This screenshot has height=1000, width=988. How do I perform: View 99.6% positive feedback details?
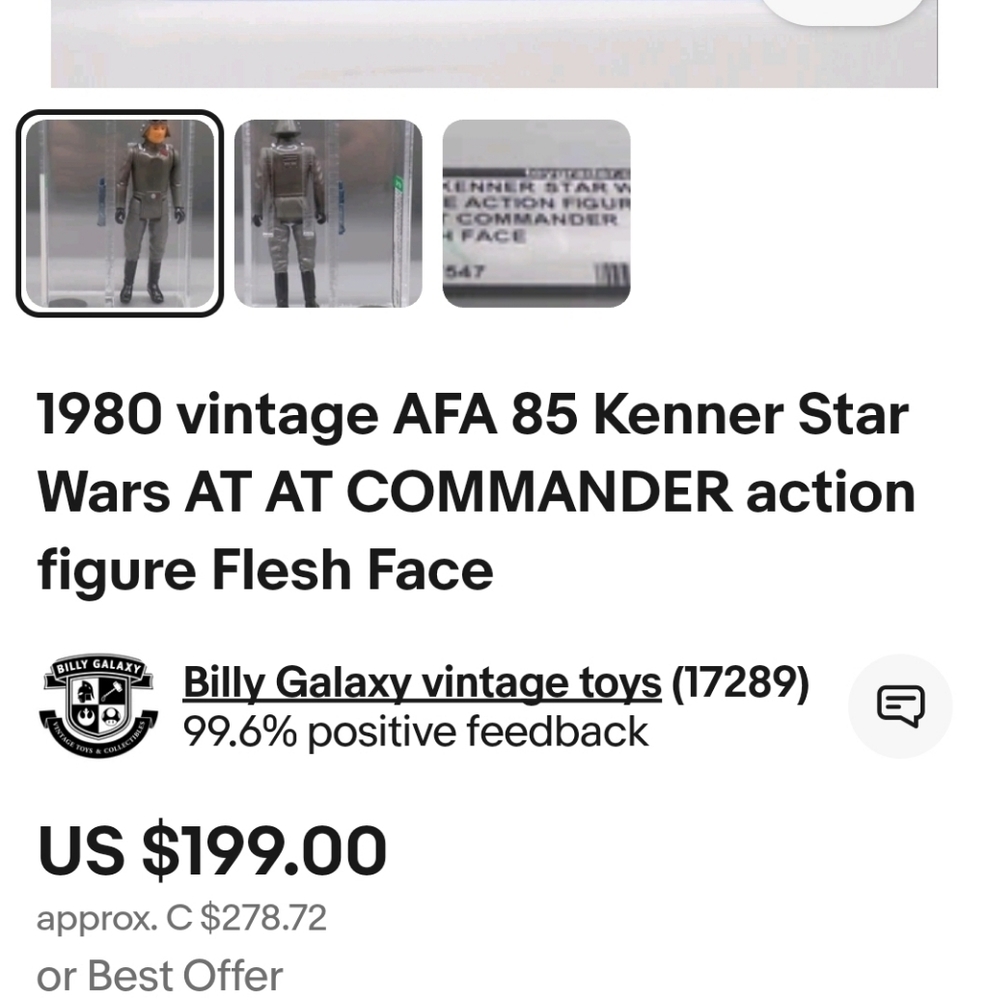[413, 733]
